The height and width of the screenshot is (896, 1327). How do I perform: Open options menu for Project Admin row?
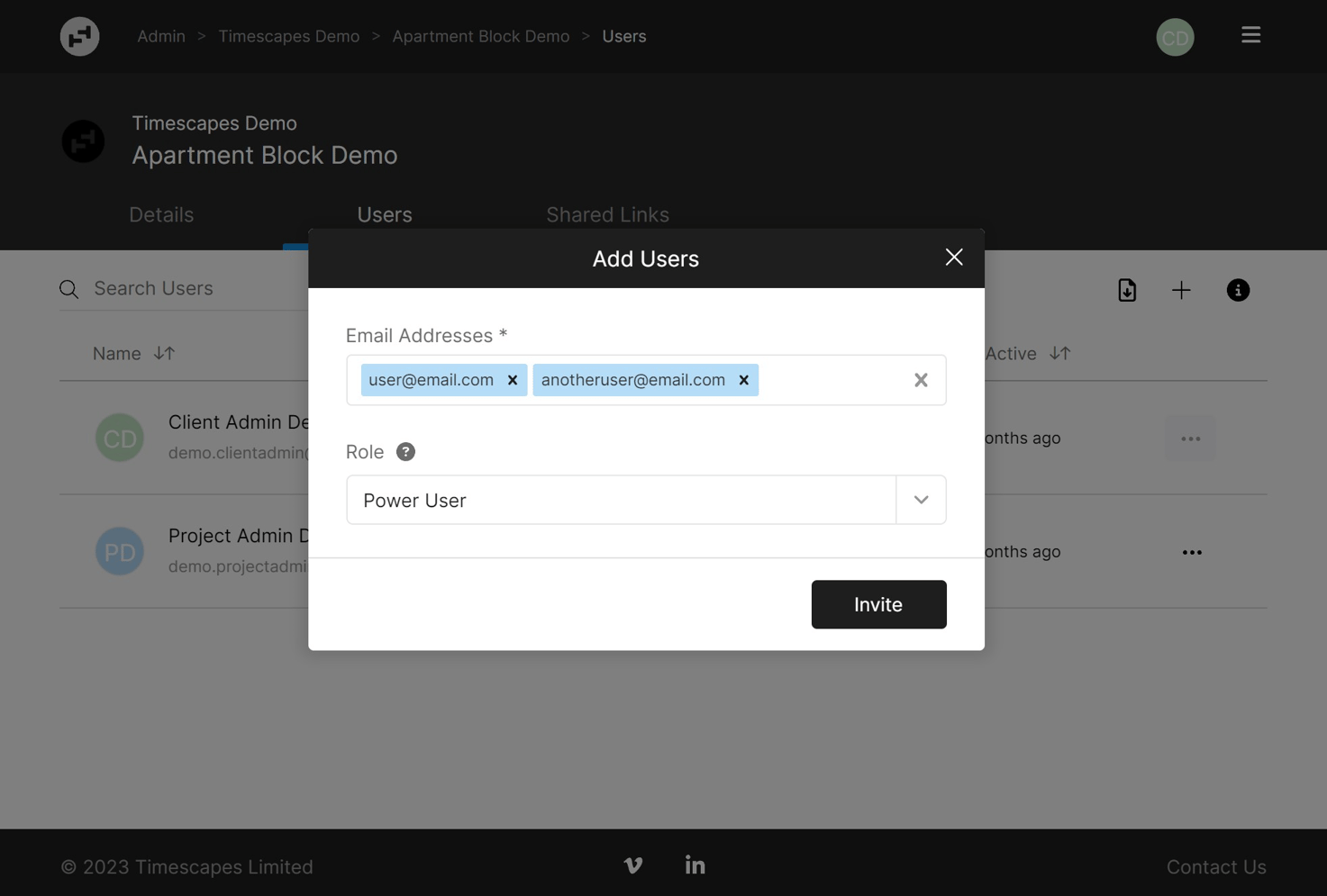tap(1192, 552)
